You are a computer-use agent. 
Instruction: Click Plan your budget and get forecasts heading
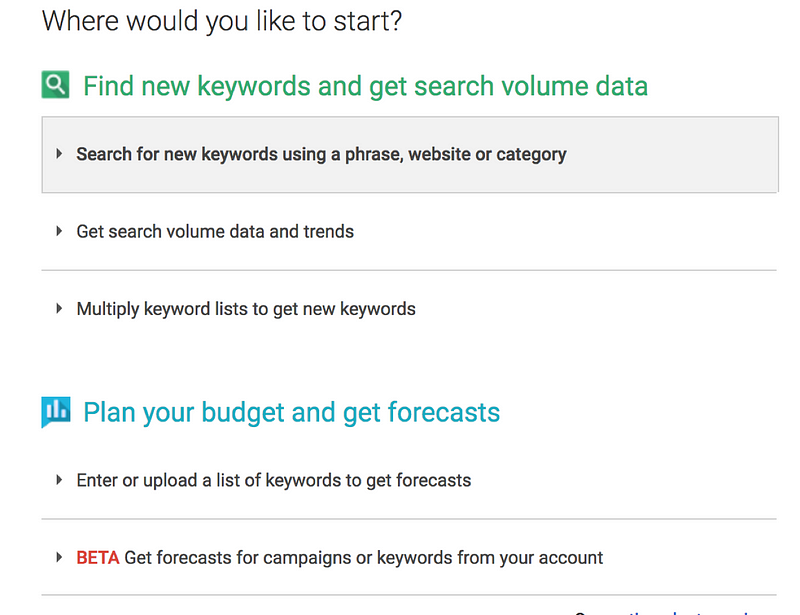(291, 412)
